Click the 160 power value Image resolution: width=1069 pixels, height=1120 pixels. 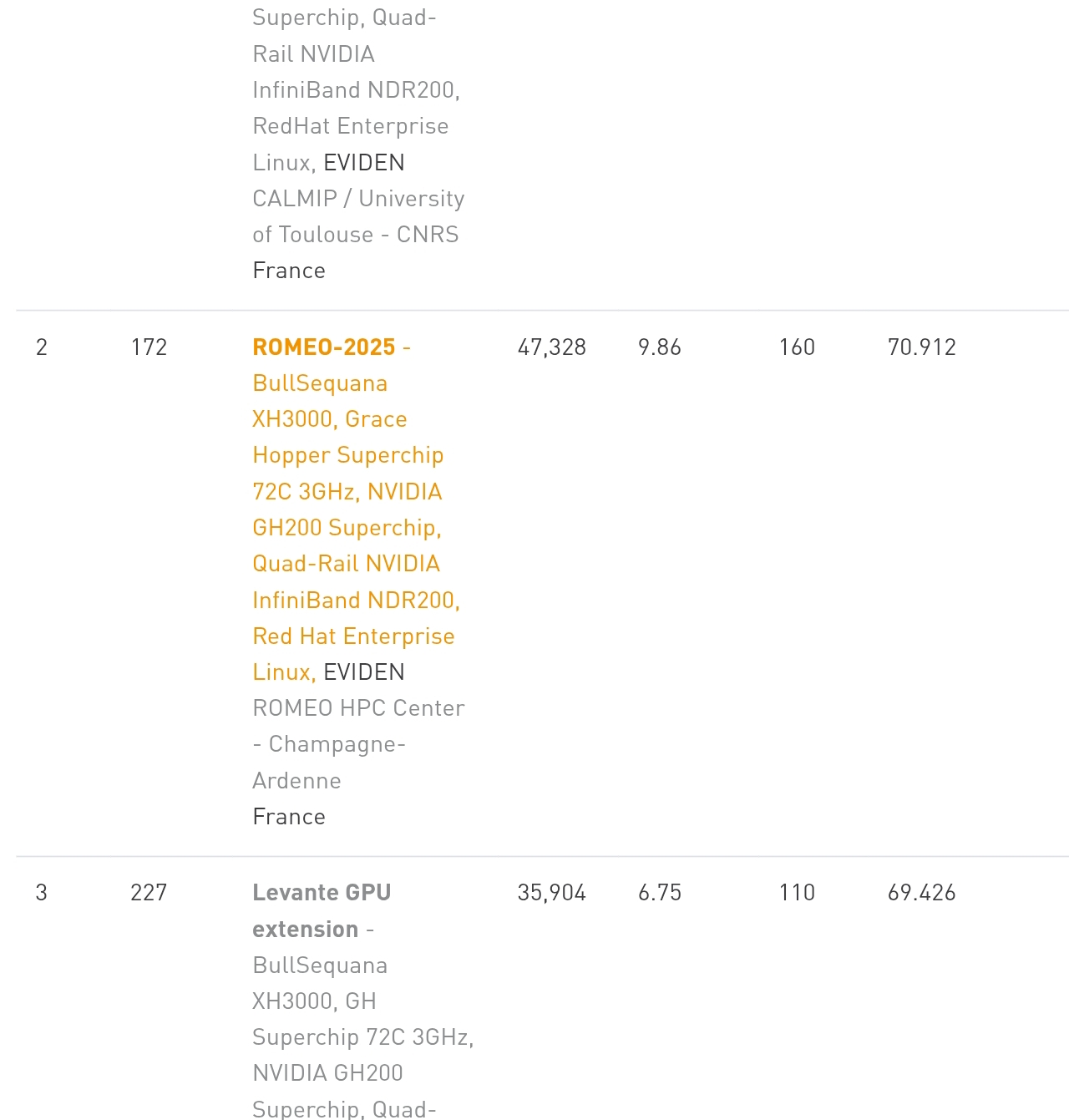[x=797, y=347]
